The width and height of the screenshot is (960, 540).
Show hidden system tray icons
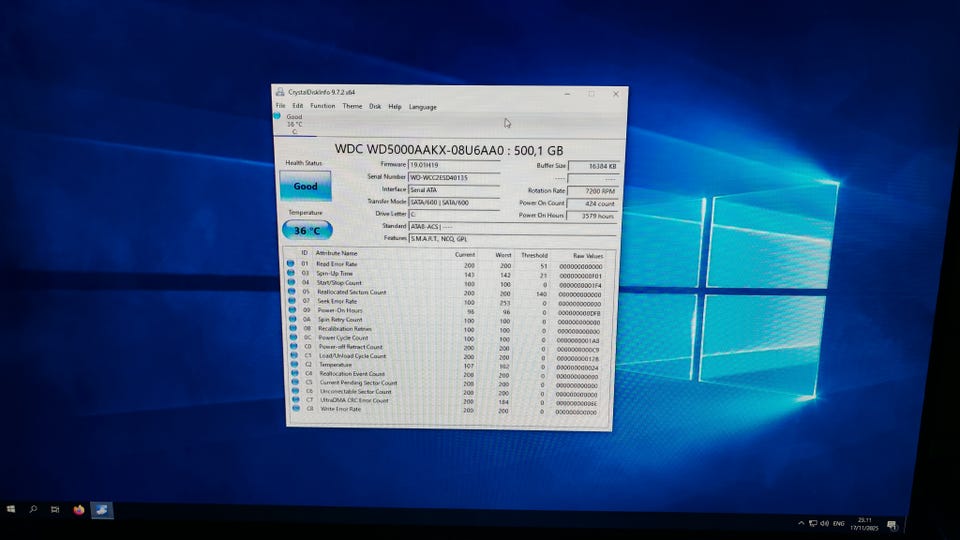(801, 523)
